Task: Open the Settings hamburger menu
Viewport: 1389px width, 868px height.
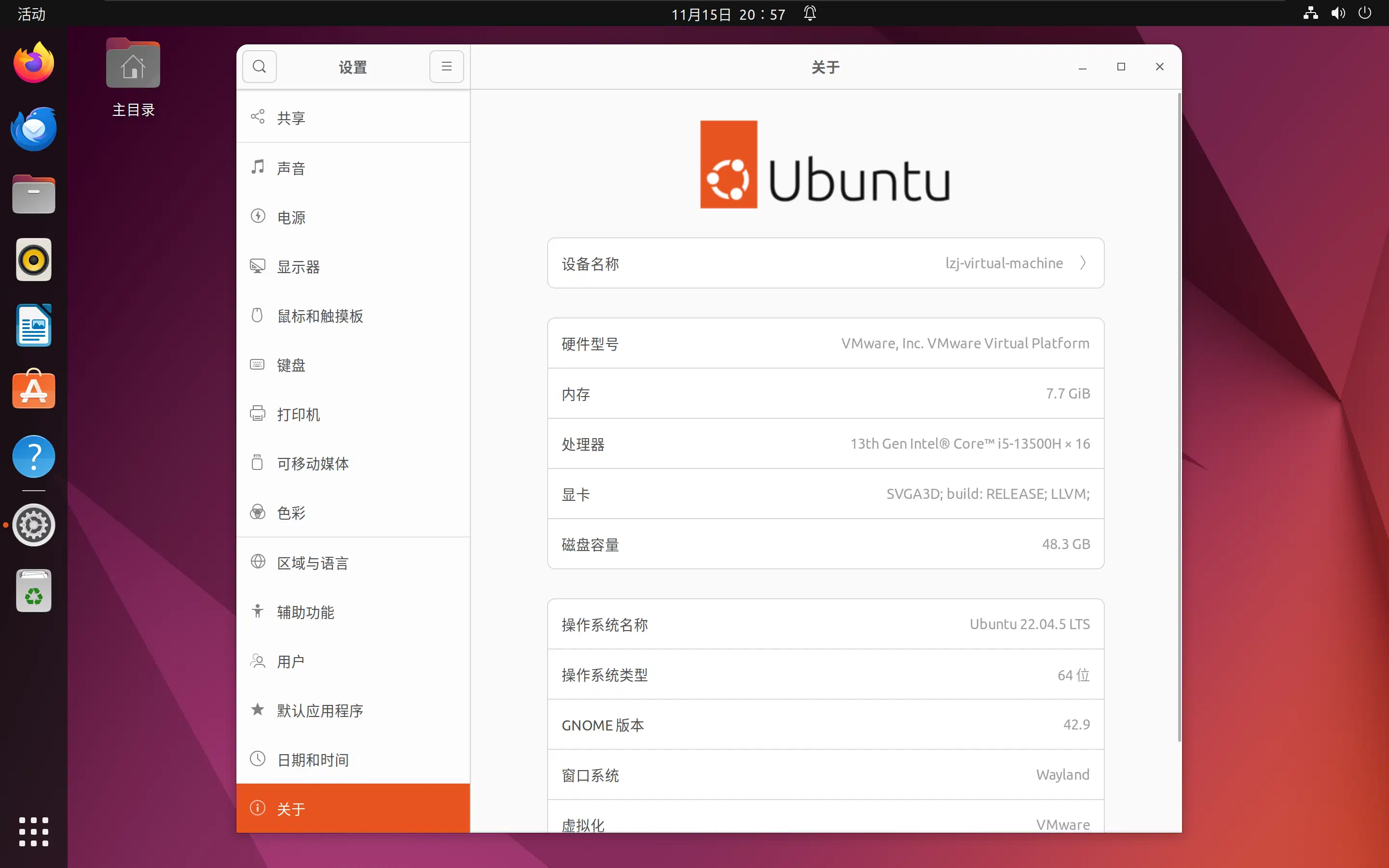Action: [x=446, y=66]
